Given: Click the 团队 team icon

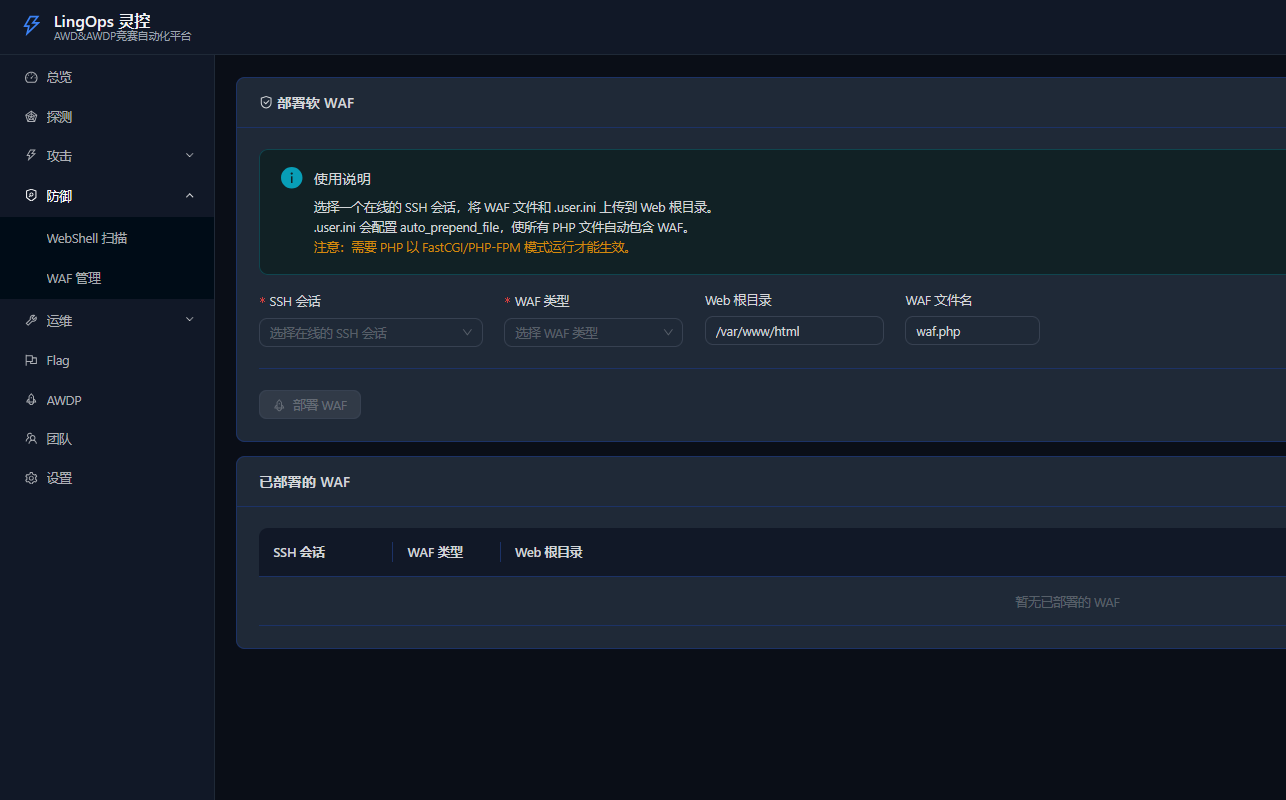Looking at the screenshot, I should click(31, 439).
